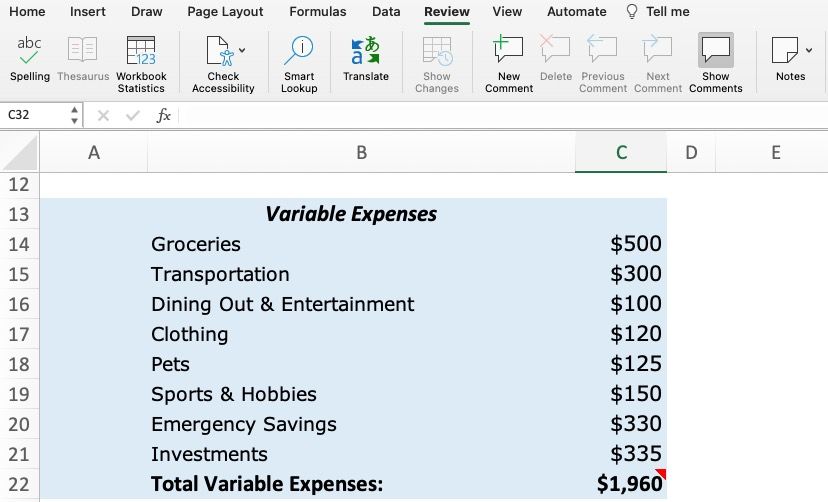Go to Next Comment

click(657, 64)
